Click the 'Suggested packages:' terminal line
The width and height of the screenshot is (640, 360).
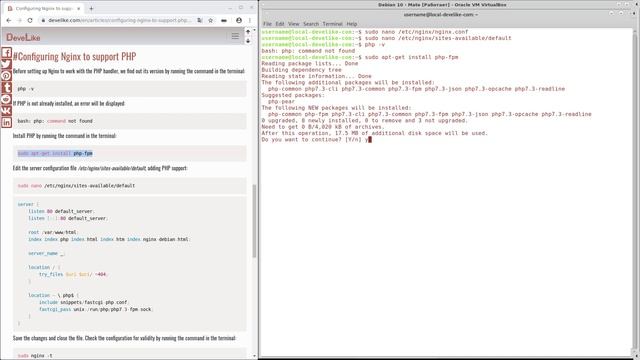tap(293, 95)
